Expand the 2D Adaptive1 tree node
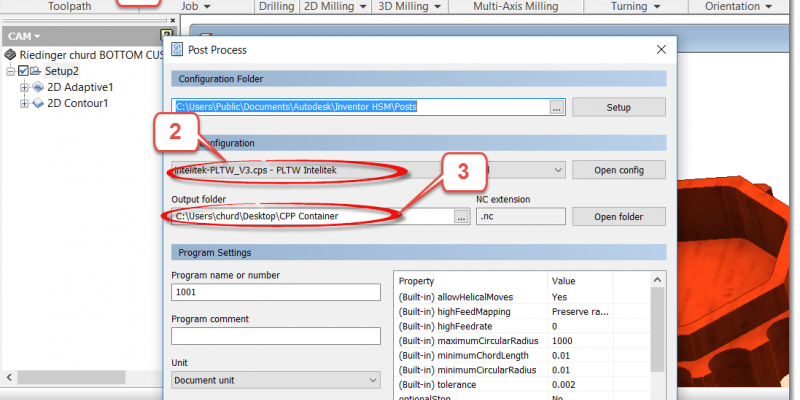 pyautogui.click(x=24, y=87)
